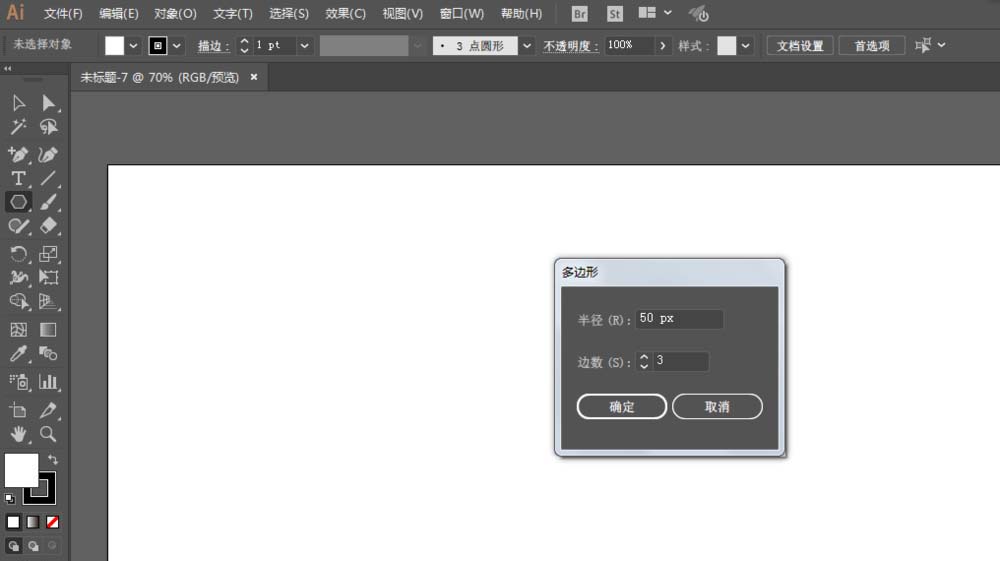This screenshot has height=561, width=1000.
Task: Set Color fill mode
Action: coord(13,522)
